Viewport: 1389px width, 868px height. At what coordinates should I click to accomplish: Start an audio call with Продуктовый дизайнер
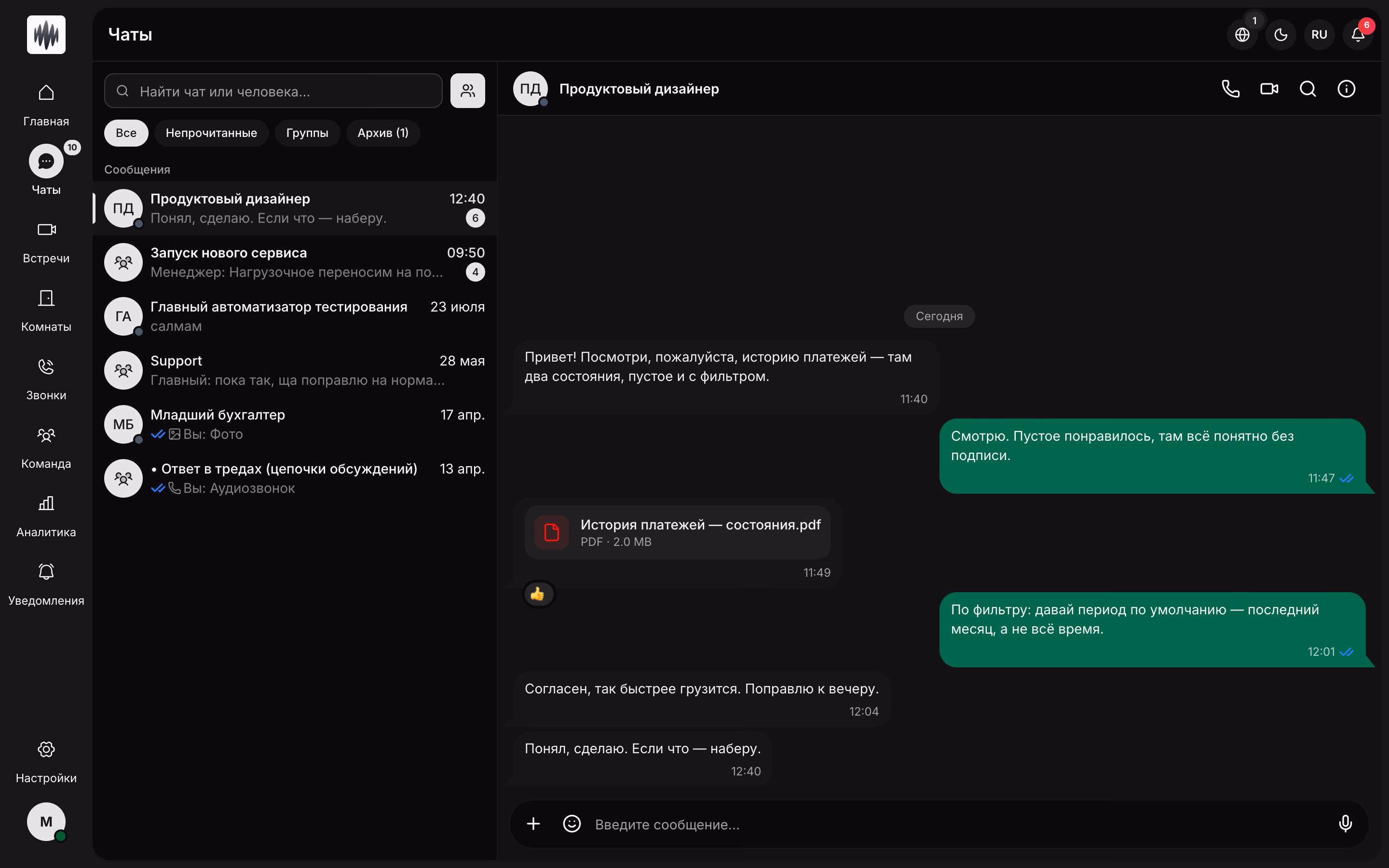[x=1231, y=89]
